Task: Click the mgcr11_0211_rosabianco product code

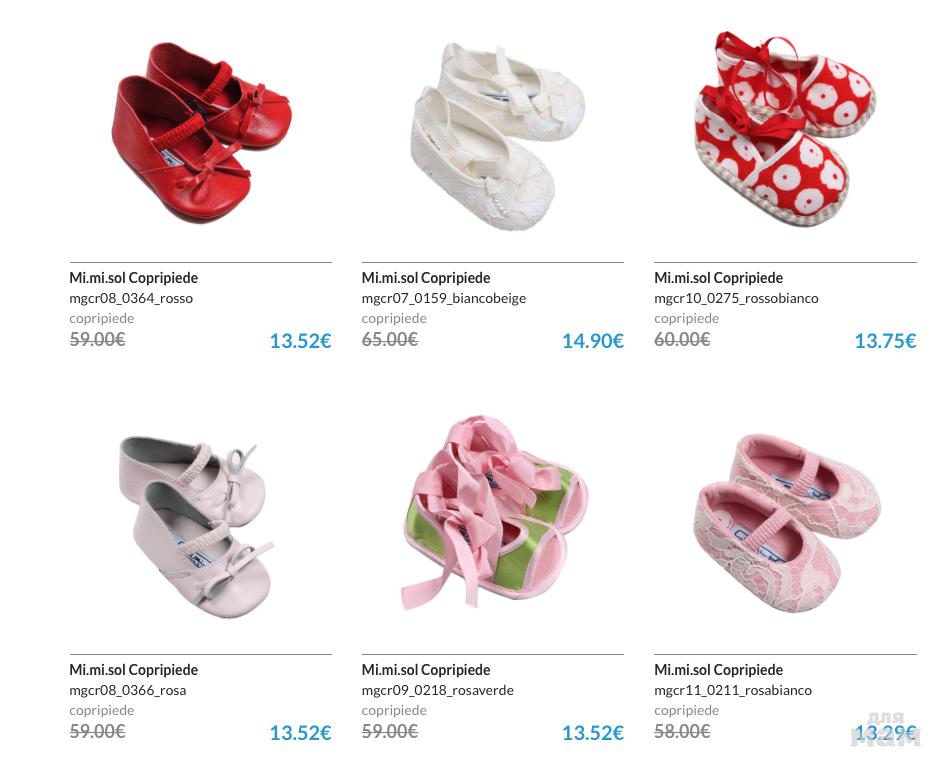Action: tap(732, 690)
